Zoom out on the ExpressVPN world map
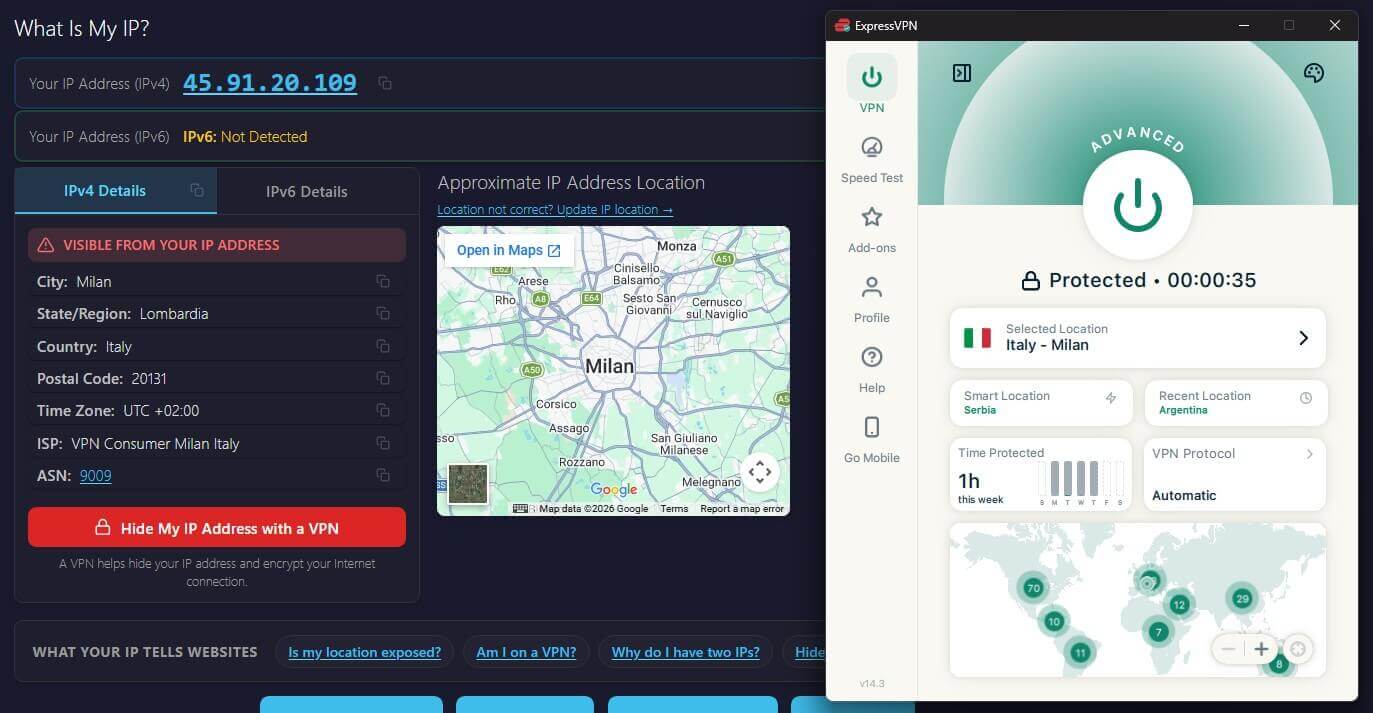This screenshot has width=1373, height=713. [1228, 649]
